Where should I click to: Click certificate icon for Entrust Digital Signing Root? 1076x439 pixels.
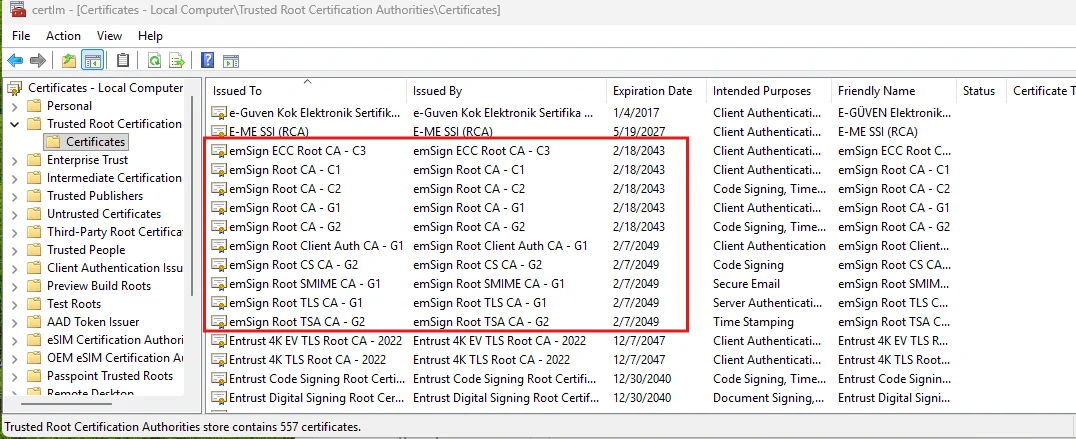coord(219,398)
